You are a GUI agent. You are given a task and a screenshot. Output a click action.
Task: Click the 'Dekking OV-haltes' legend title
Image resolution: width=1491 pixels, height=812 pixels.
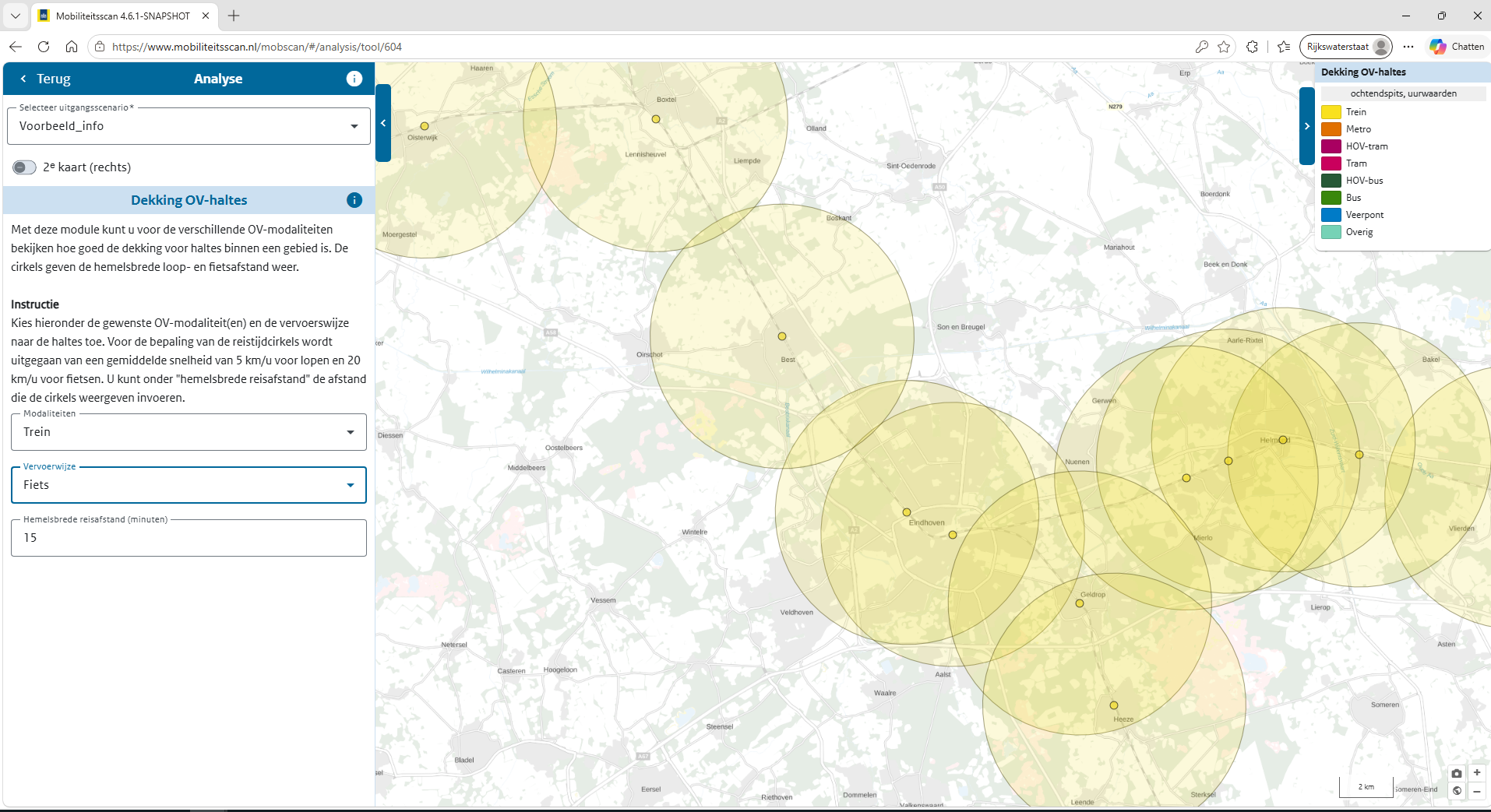(x=1364, y=72)
